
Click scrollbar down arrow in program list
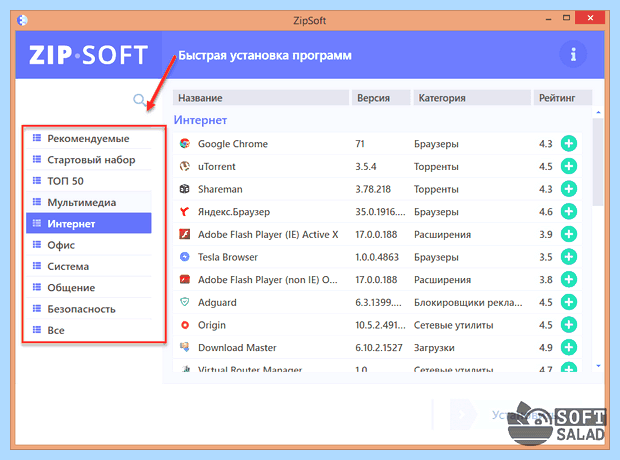tap(598, 366)
